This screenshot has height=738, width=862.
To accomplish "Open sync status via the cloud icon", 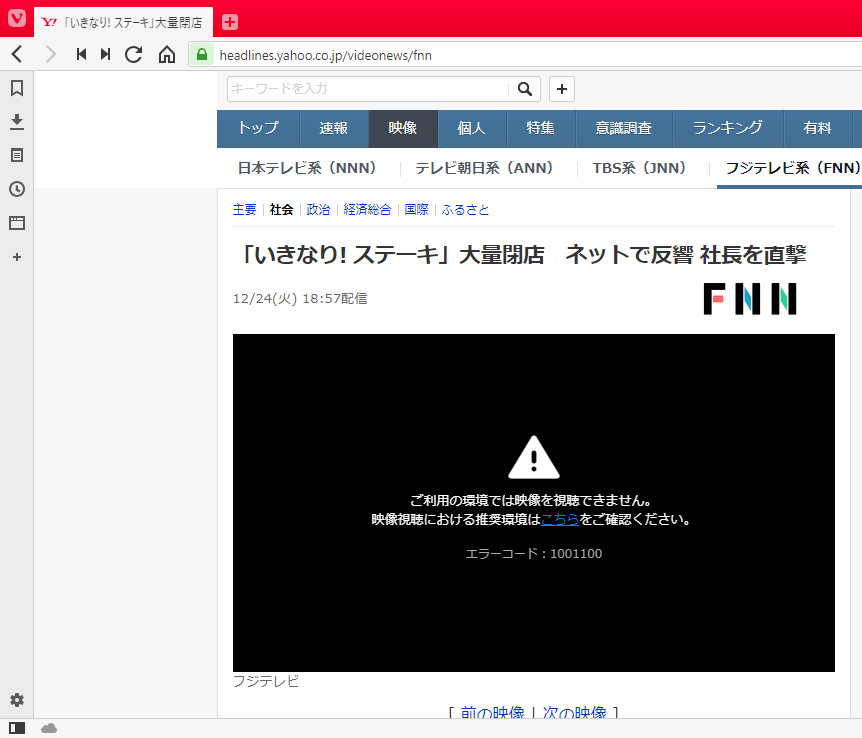I will [x=48, y=729].
